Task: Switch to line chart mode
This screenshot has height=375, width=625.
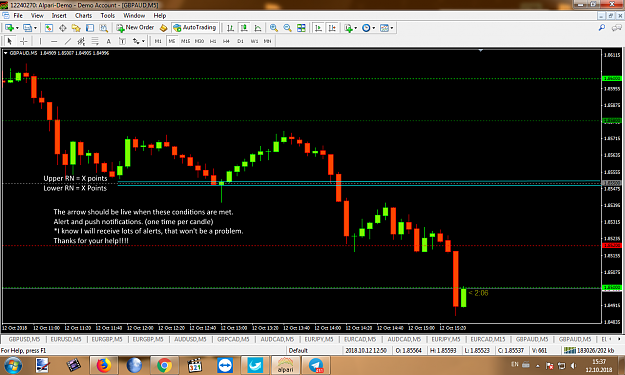Action: (258, 28)
